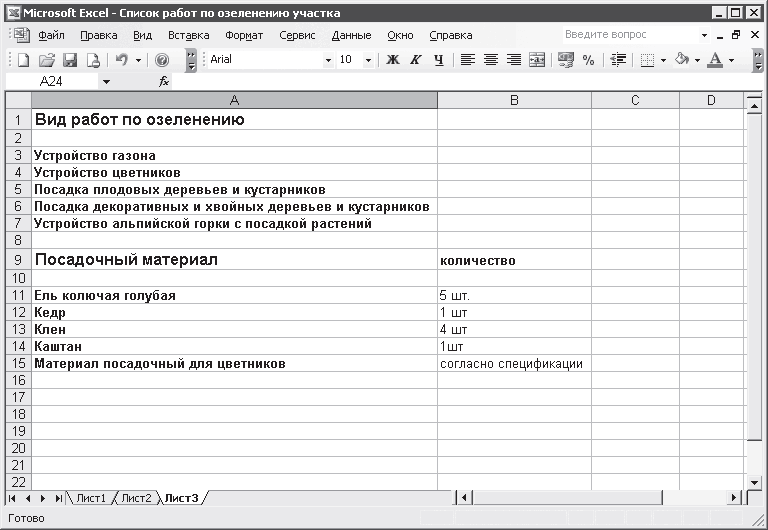The image size is (768, 530).
Task: Go to next sheet navigation arrow
Action: pyautogui.click(x=43, y=498)
